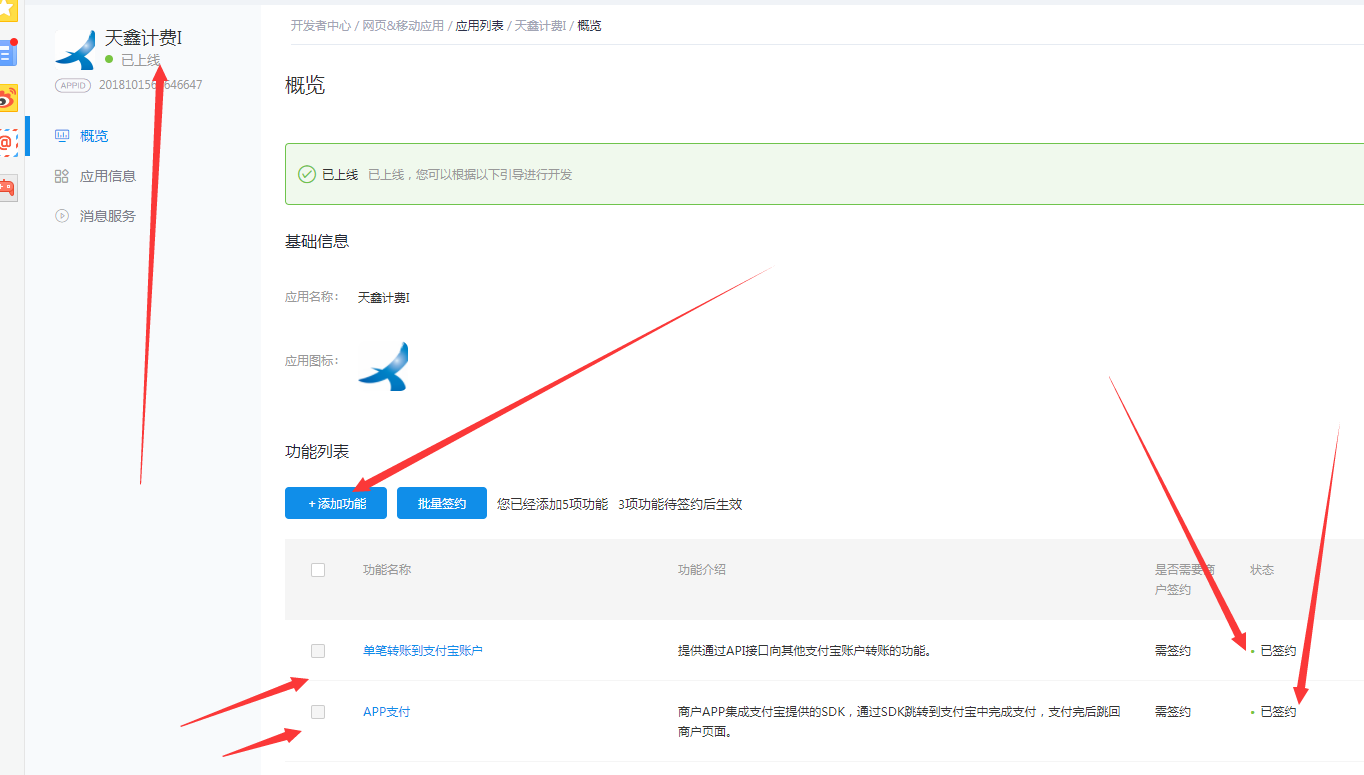Screen dimensions: 1364x775
Task: Tick checkbox for 单笔转账到支付宝账户 row
Action: click(x=318, y=651)
